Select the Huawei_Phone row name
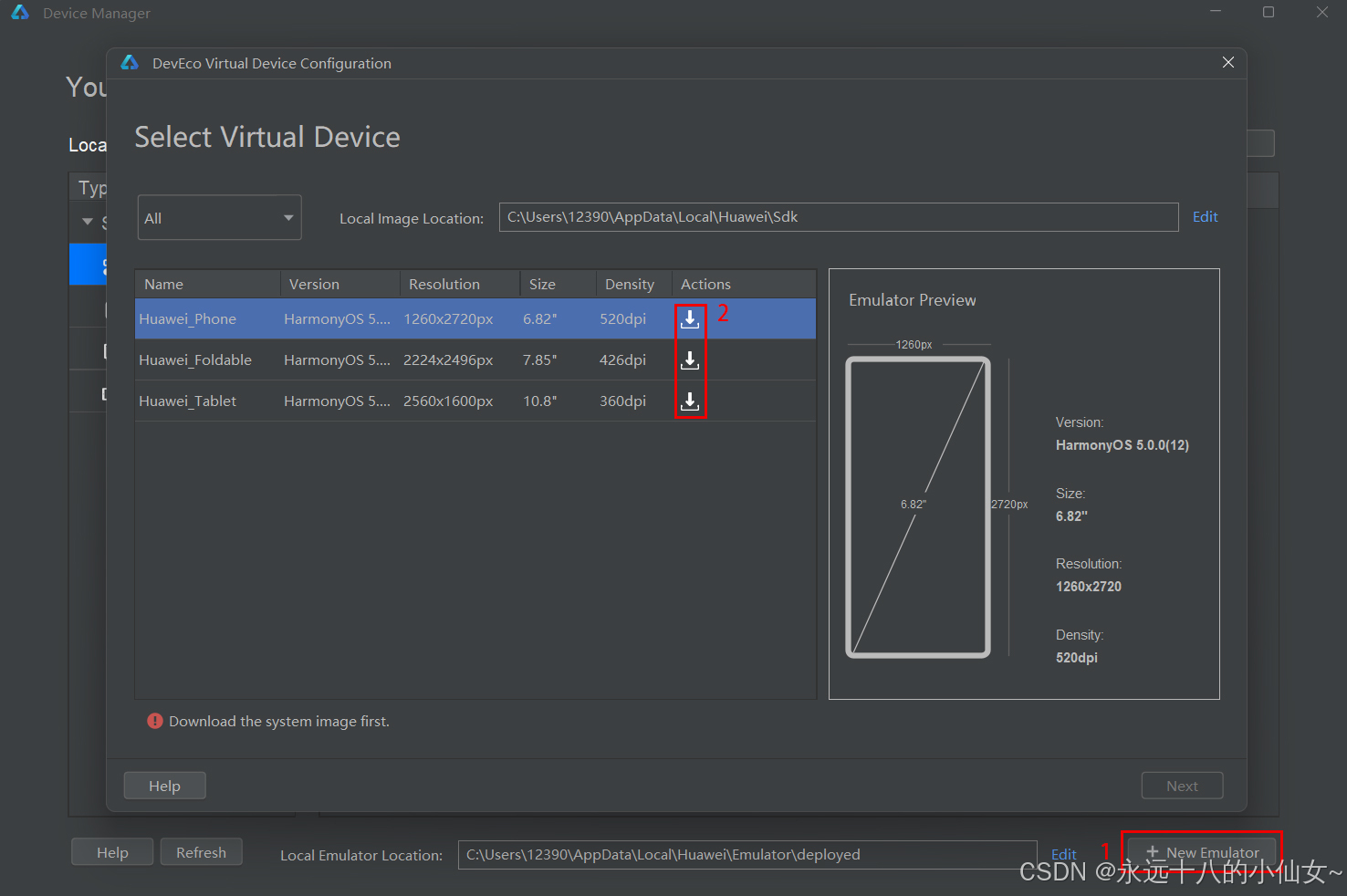Viewport: 1347px width, 896px height. click(x=187, y=319)
